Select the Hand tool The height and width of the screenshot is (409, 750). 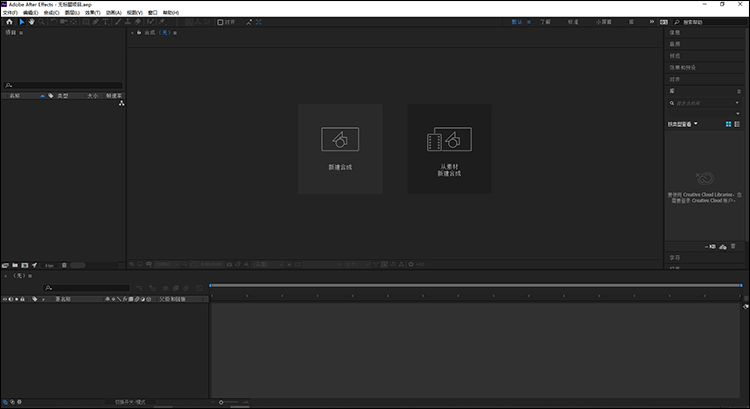[x=31, y=22]
